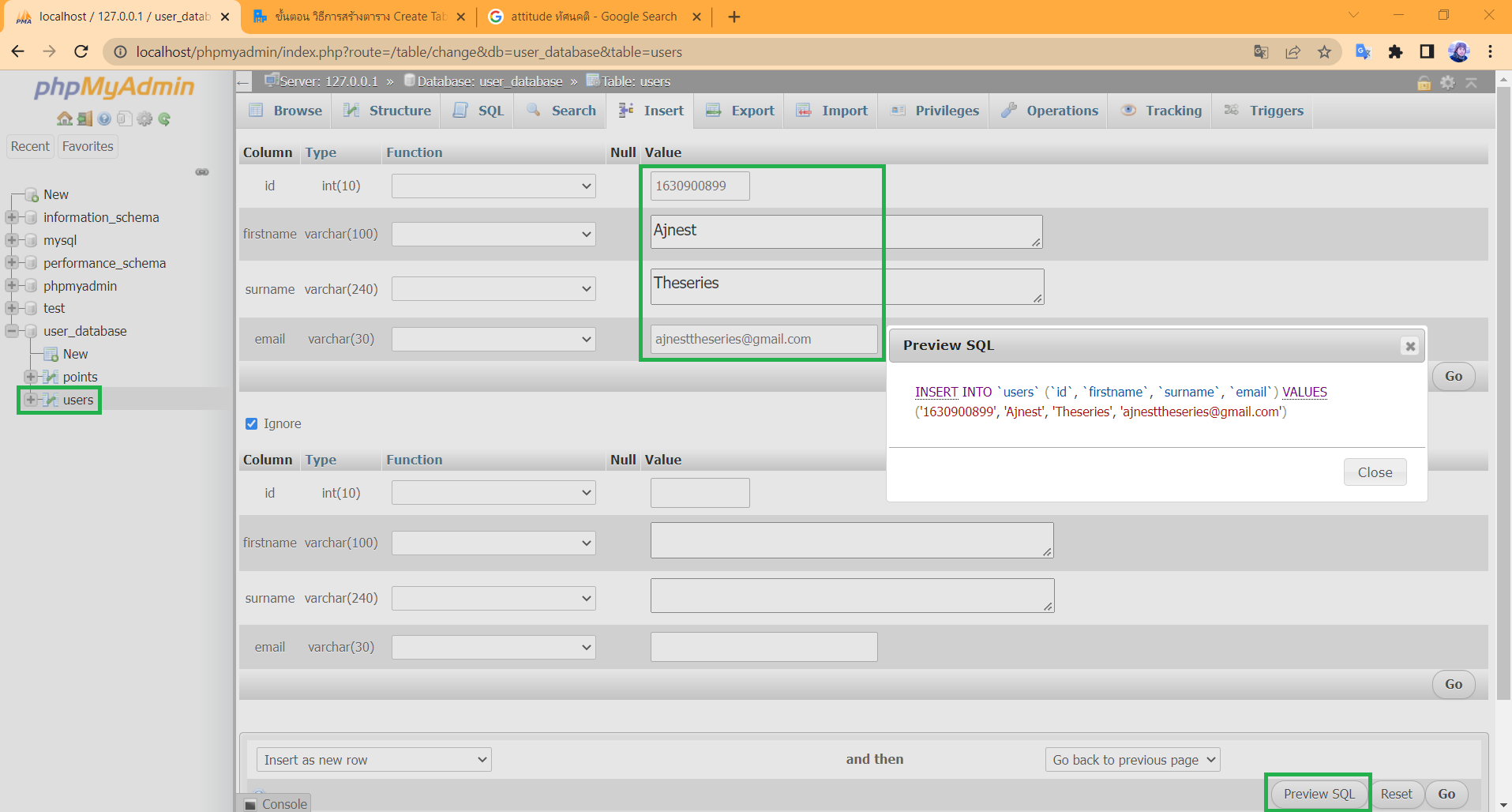This screenshot has width=1512, height=812.
Task: Click the link chain icon in sidebar
Action: point(202,171)
